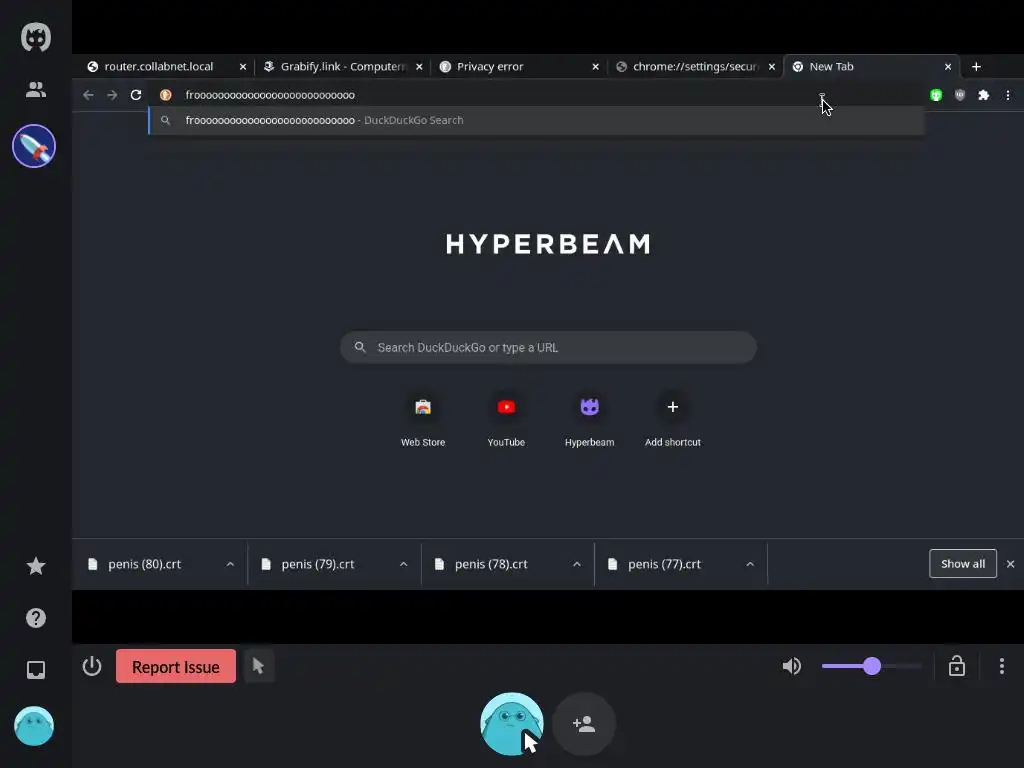Close the router.collabnet.local tab
The height and width of the screenshot is (768, 1024).
click(x=243, y=67)
